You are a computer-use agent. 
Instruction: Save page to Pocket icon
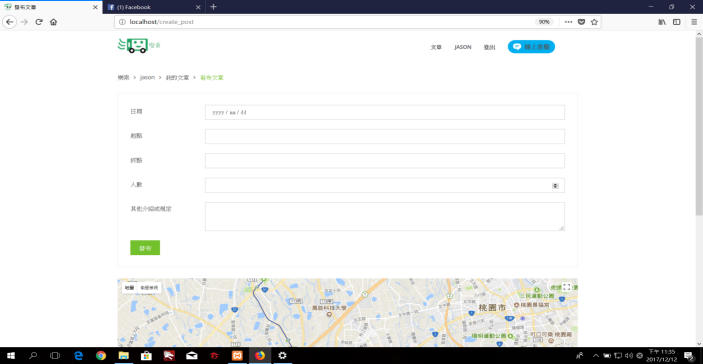pos(581,22)
